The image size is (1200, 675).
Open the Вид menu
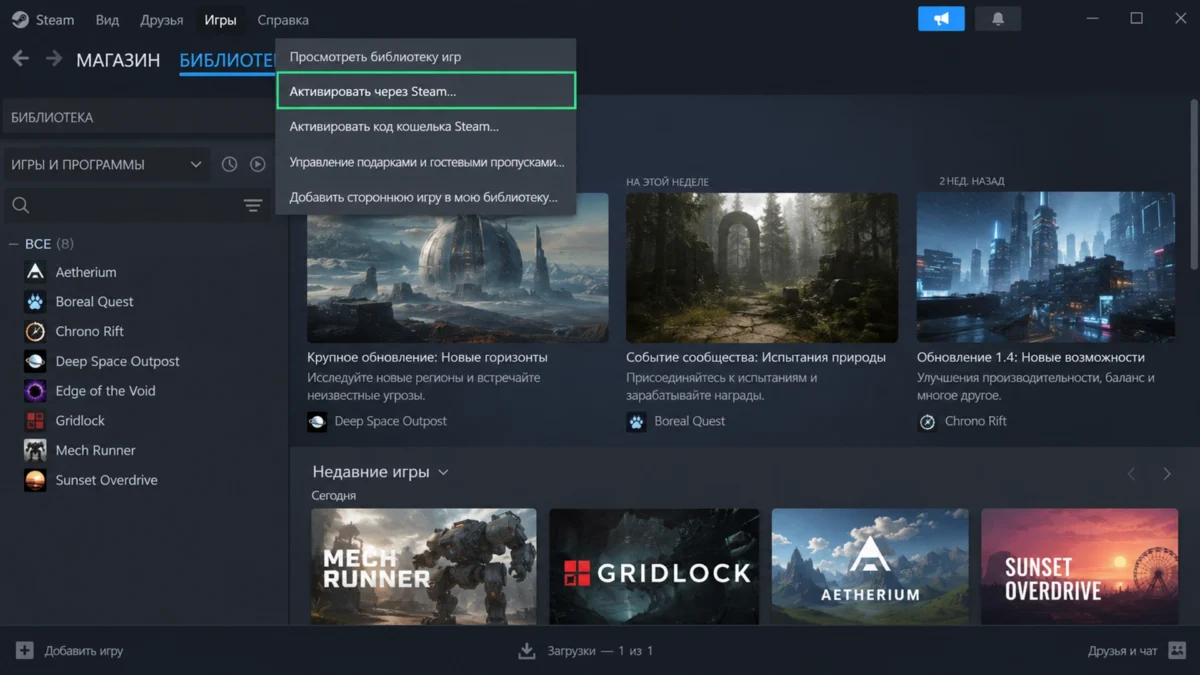click(x=107, y=19)
